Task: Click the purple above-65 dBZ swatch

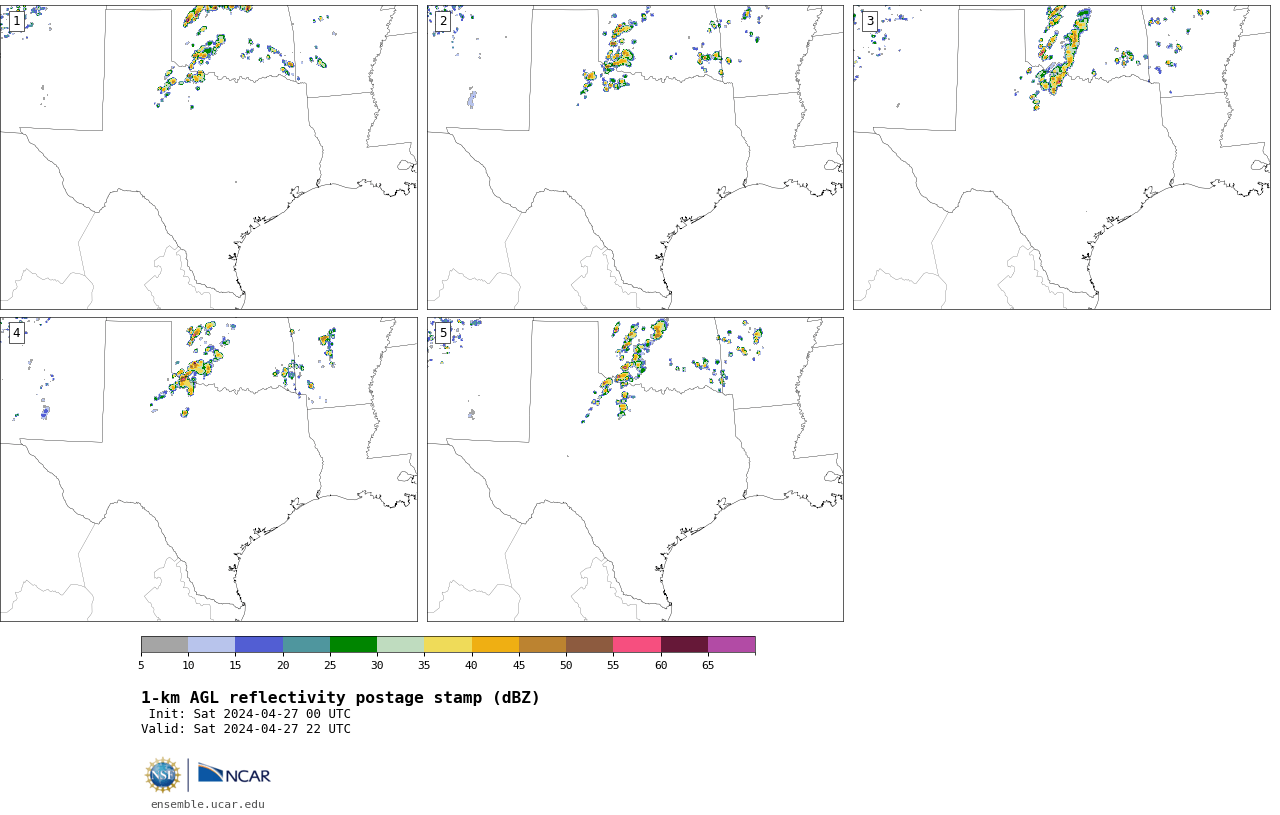Action: [x=731, y=645]
